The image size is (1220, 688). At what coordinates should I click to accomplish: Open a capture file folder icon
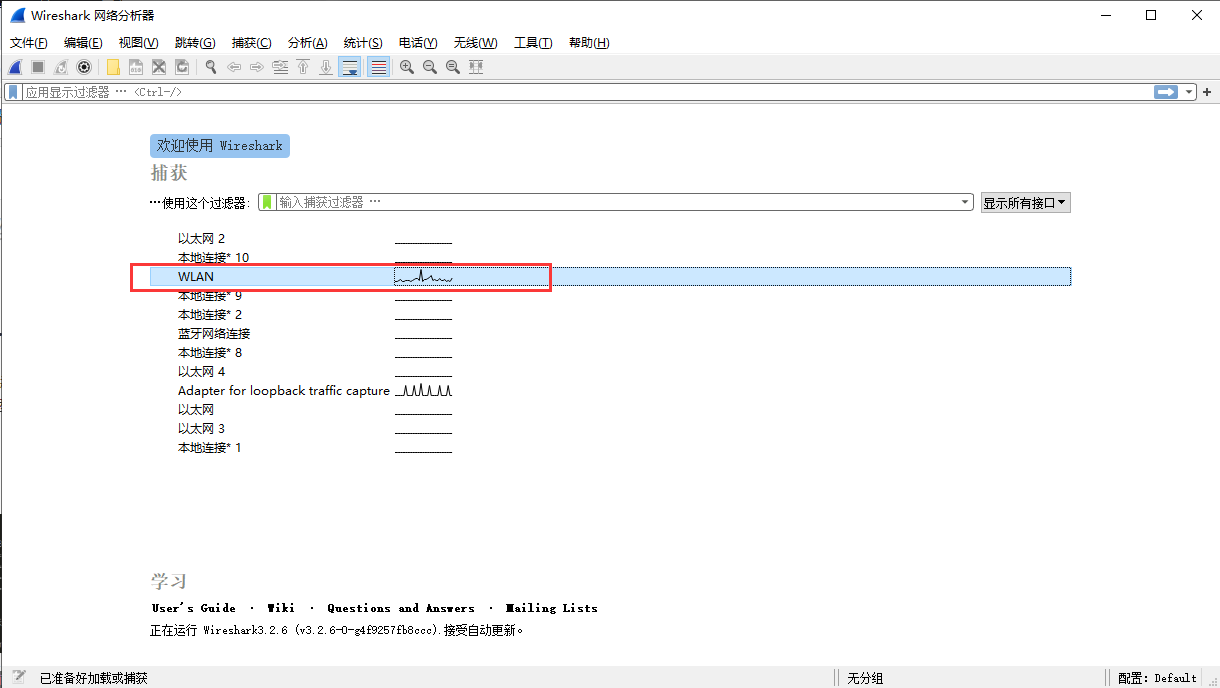(113, 67)
